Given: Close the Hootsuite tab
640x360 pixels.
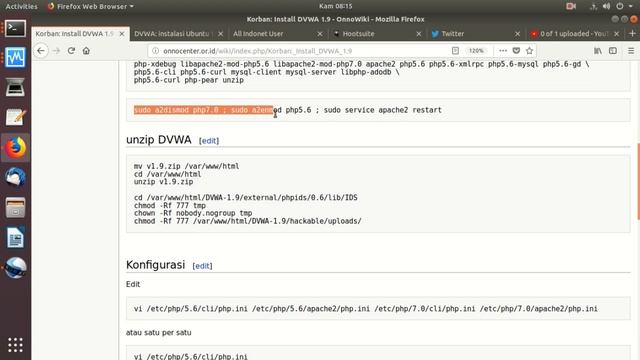Looking at the screenshot, I should tap(418, 34).
